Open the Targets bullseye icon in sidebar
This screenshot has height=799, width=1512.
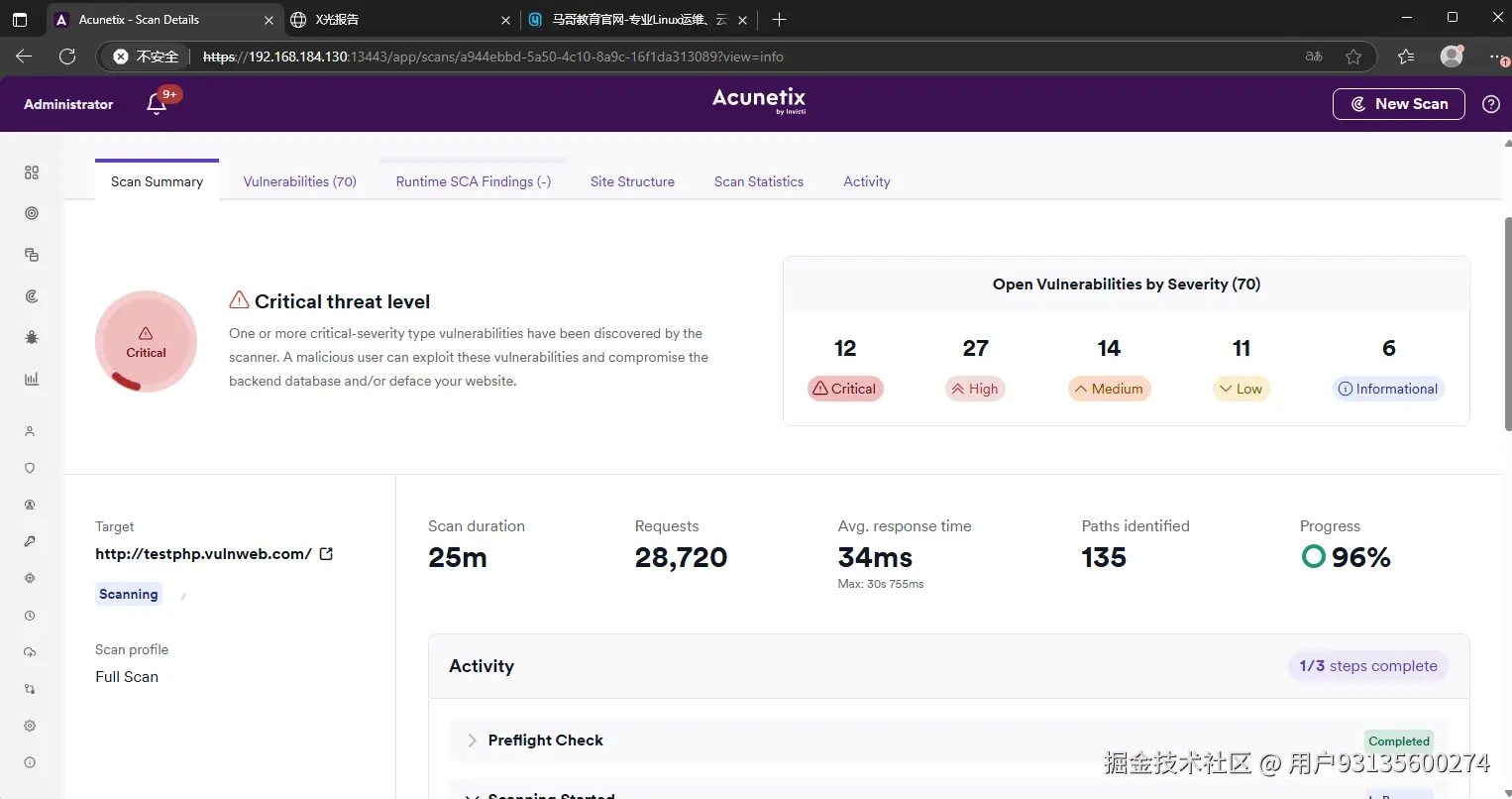point(32,213)
